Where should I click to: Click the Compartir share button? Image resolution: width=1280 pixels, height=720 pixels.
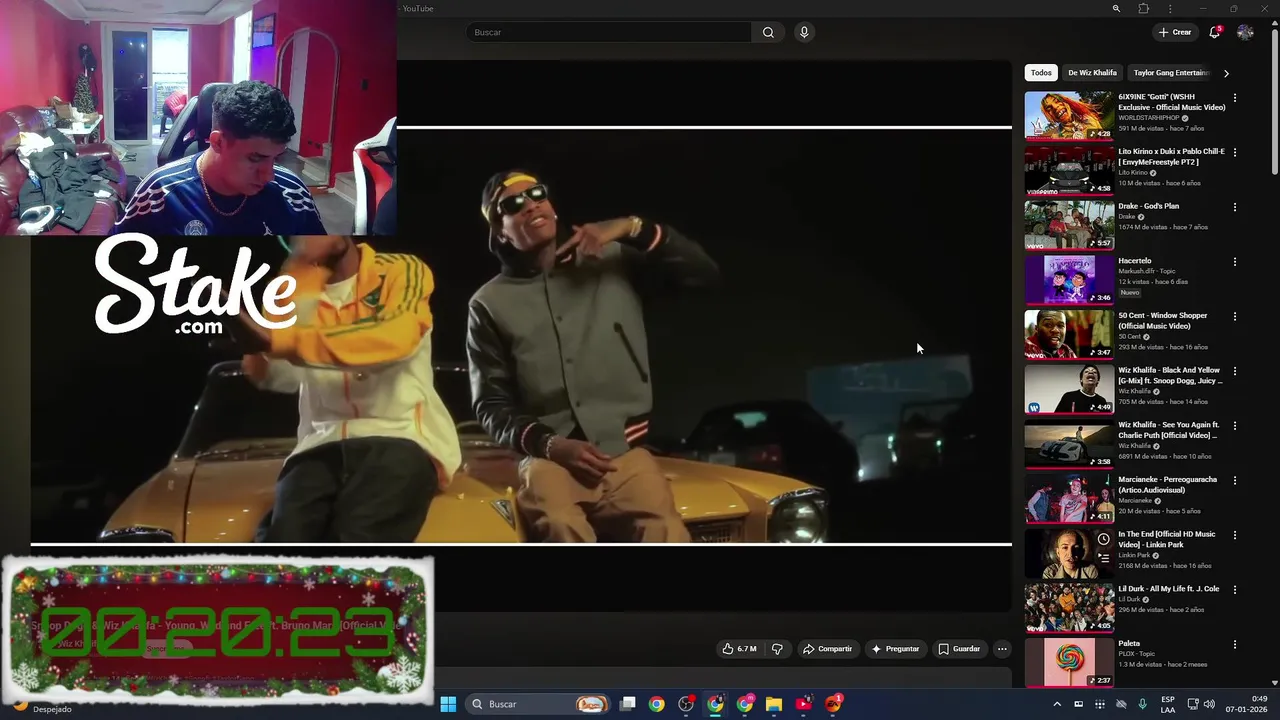827,649
